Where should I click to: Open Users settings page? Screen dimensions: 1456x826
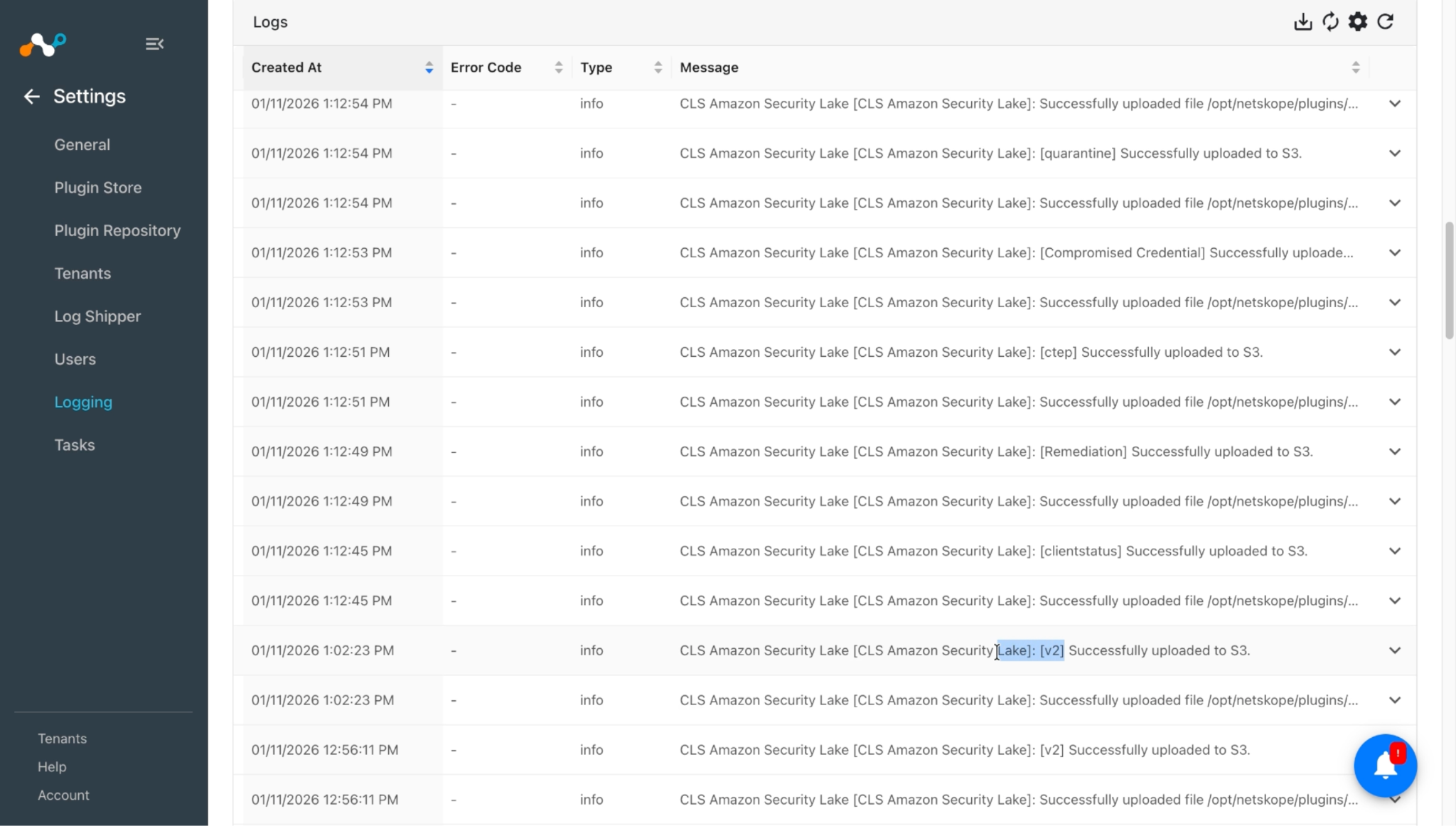(x=75, y=360)
